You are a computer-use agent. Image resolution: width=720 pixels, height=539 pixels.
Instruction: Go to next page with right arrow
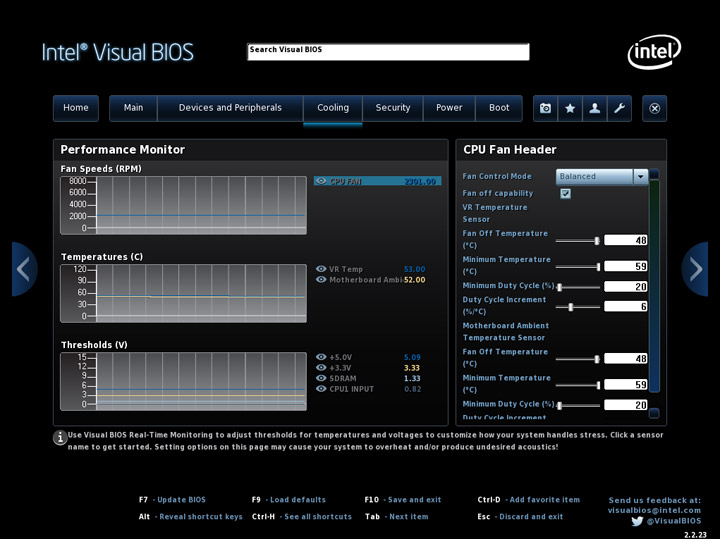pyautogui.click(x=695, y=269)
